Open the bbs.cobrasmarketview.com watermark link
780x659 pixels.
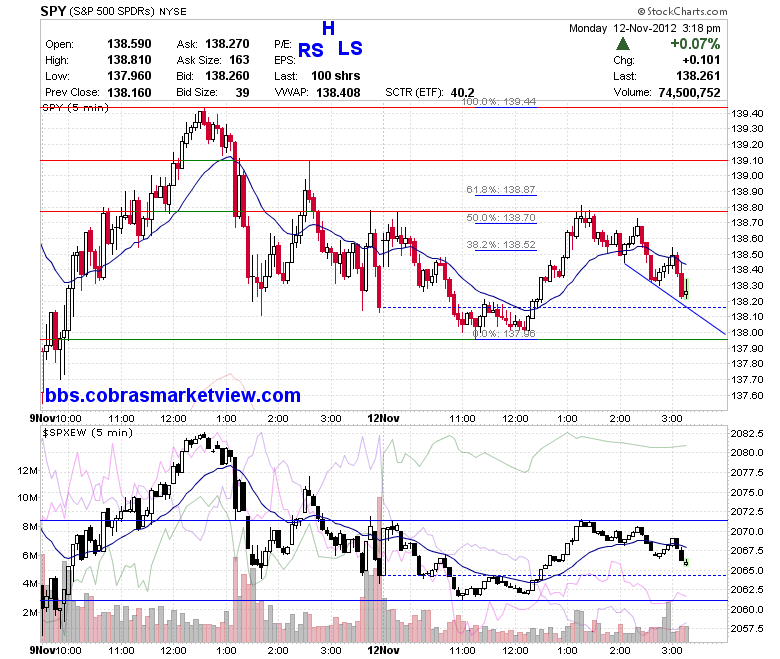(x=173, y=395)
